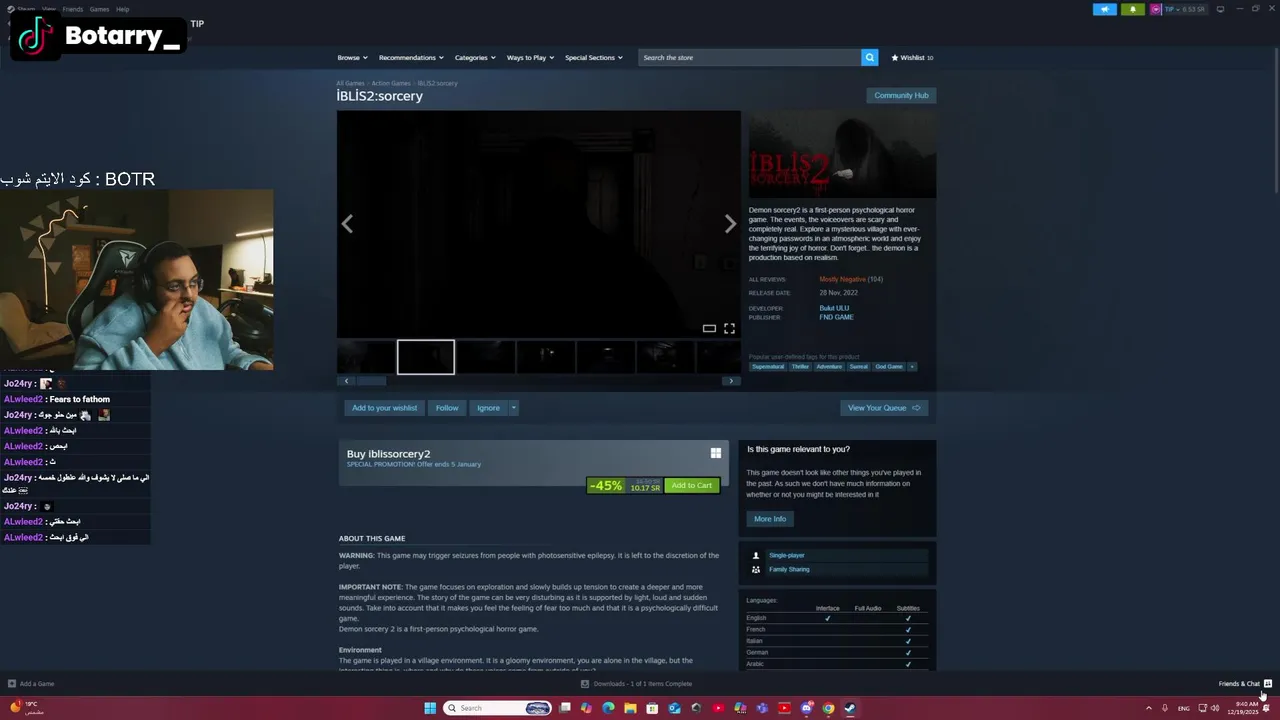Screen dimensions: 1280x720
Task: Open the Steam menu
Action: [25, 9]
